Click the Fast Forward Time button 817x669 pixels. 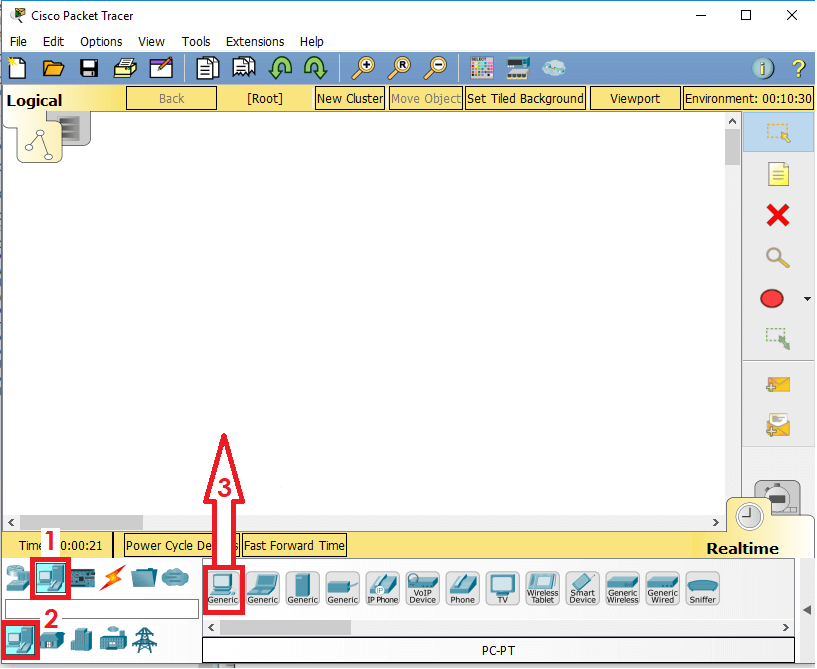coord(294,546)
